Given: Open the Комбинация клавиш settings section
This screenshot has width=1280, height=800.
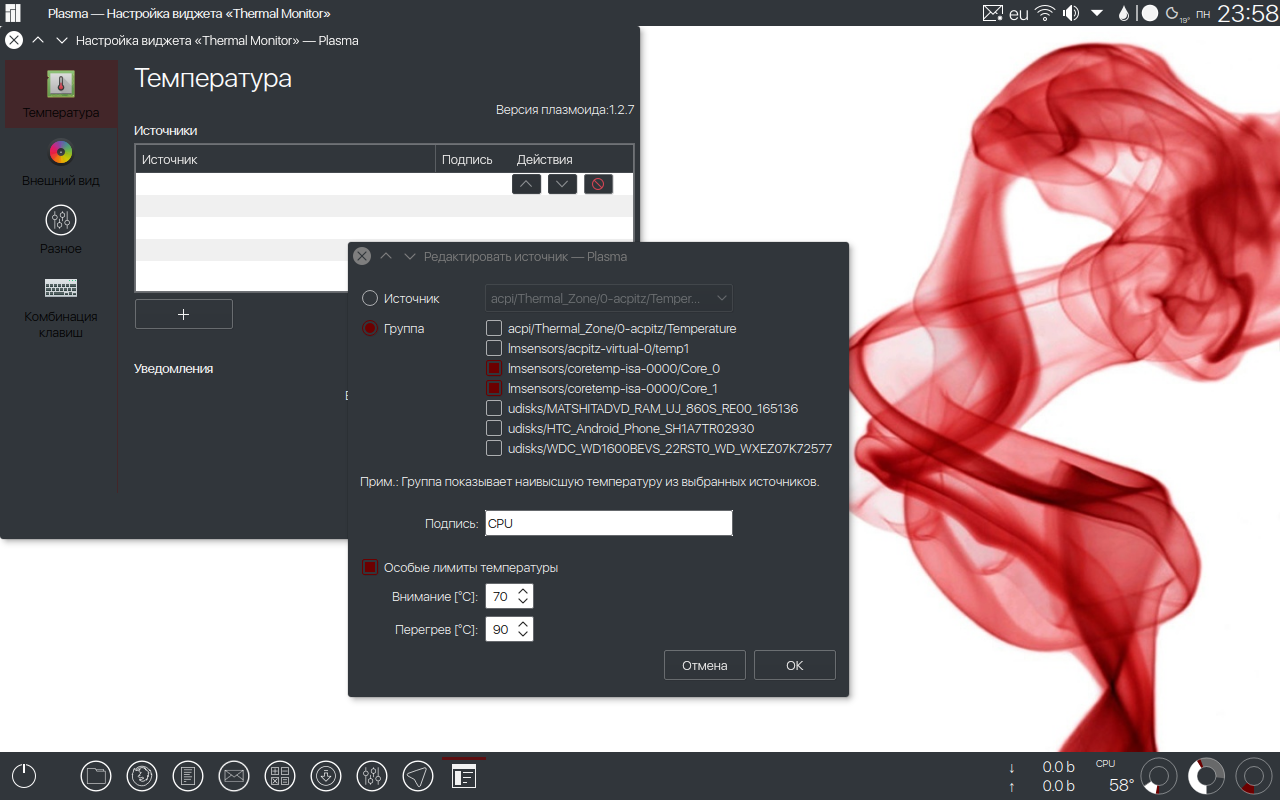Looking at the screenshot, I should pyautogui.click(x=61, y=307).
